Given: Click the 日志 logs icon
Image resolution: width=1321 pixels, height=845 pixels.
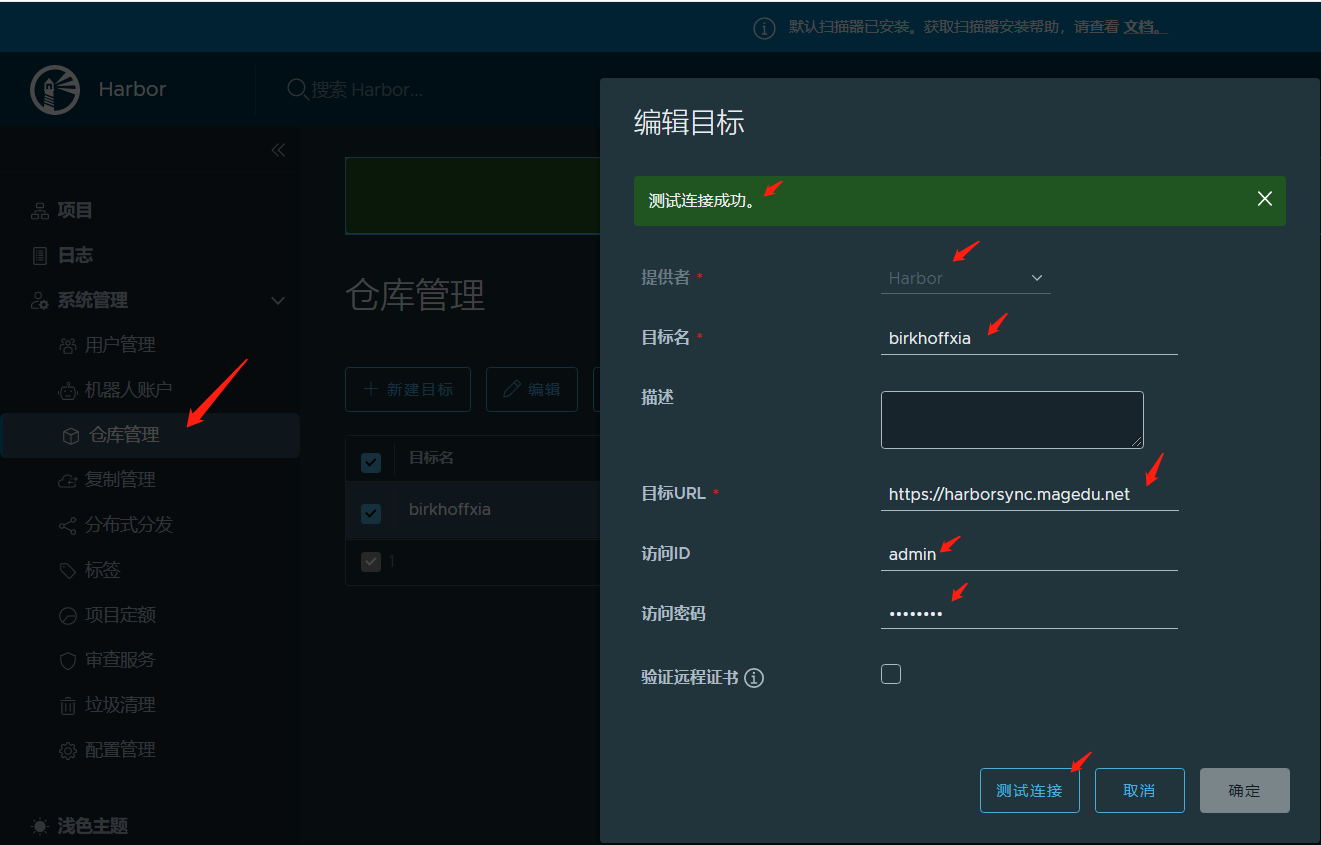Looking at the screenshot, I should (x=40, y=256).
